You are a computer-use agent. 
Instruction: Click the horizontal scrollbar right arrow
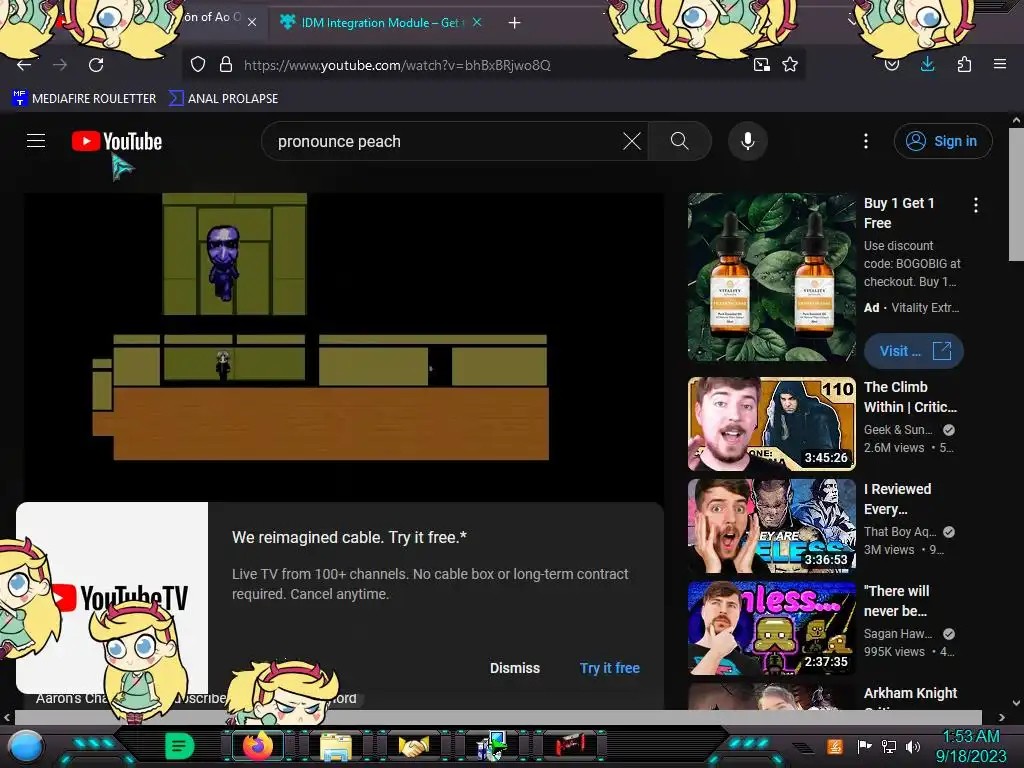coord(1002,717)
